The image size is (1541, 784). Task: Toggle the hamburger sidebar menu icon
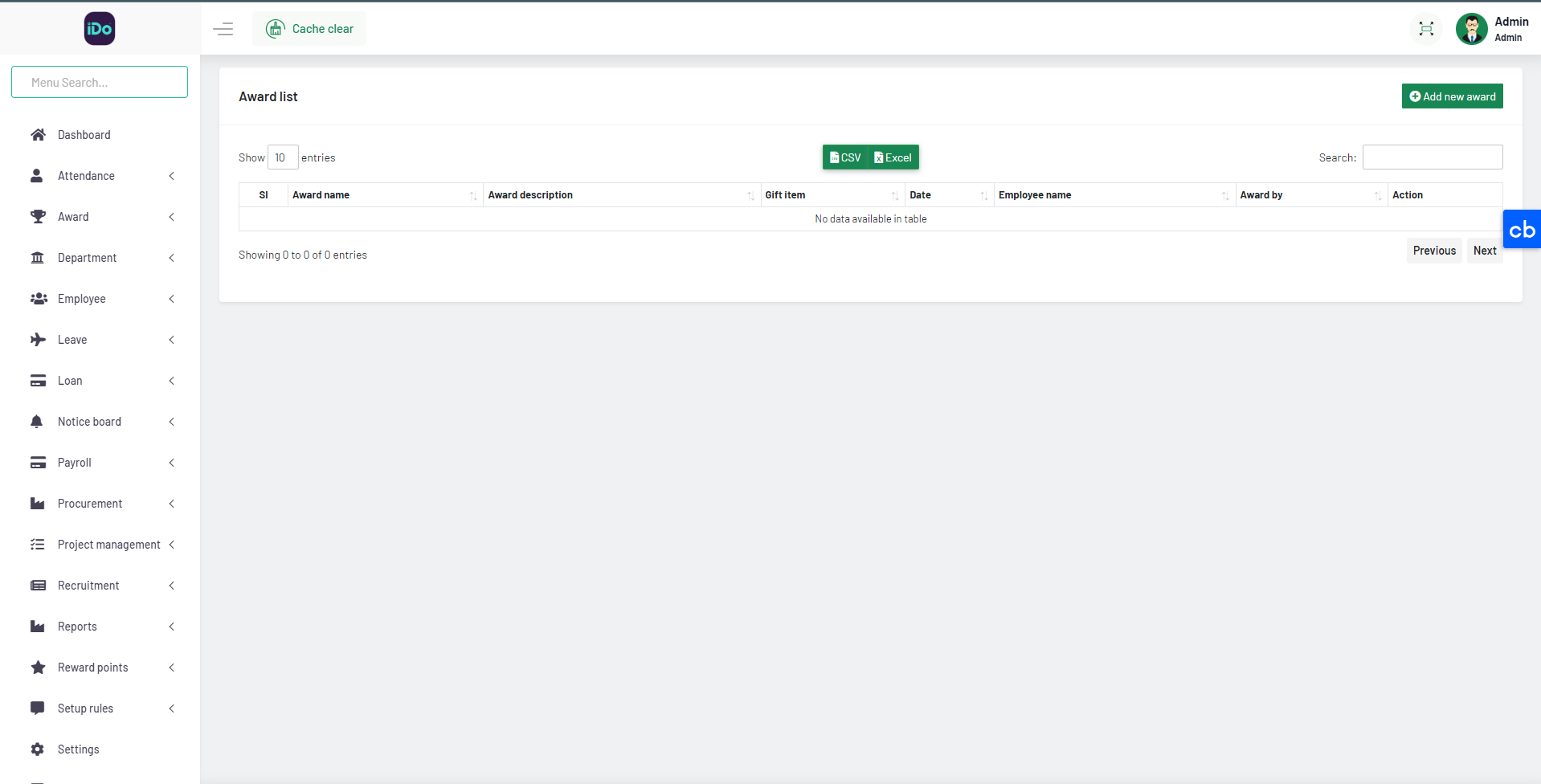click(x=223, y=29)
